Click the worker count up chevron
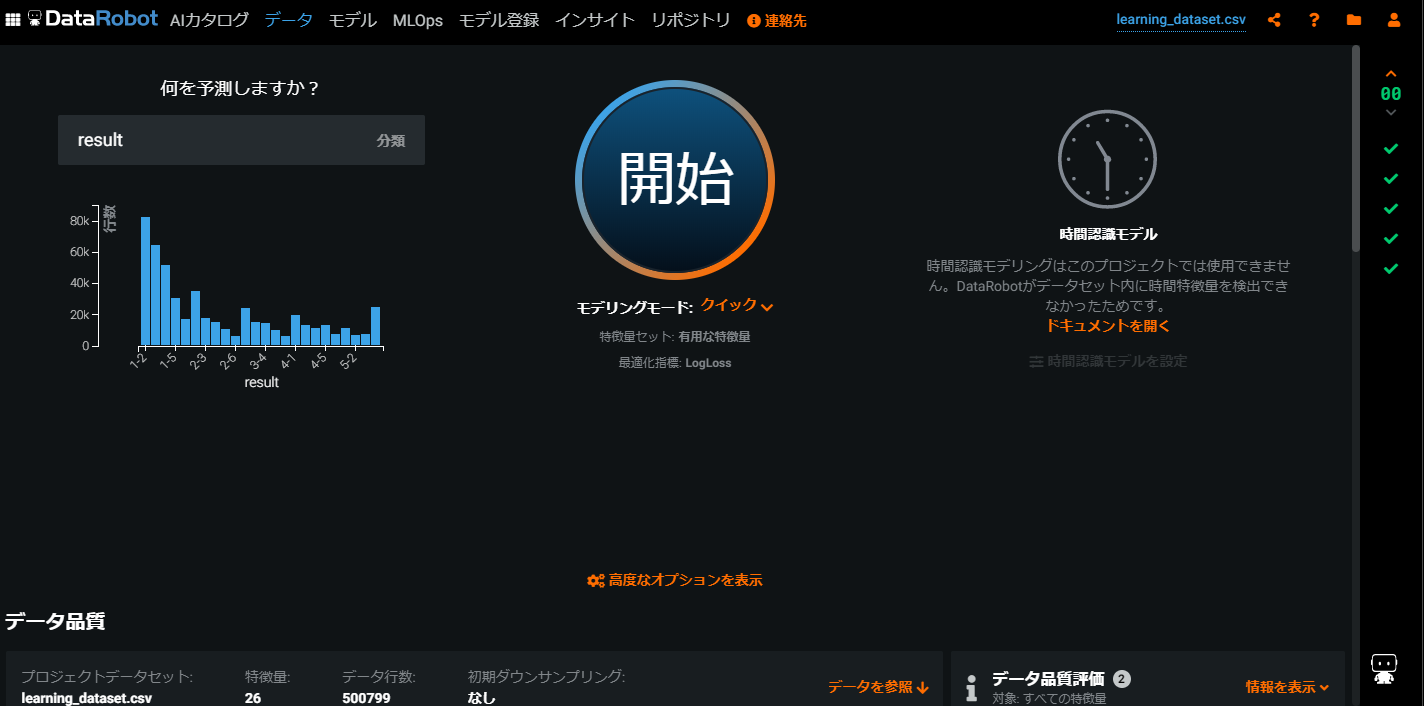Screen dimensions: 1424x706 click(x=1391, y=74)
